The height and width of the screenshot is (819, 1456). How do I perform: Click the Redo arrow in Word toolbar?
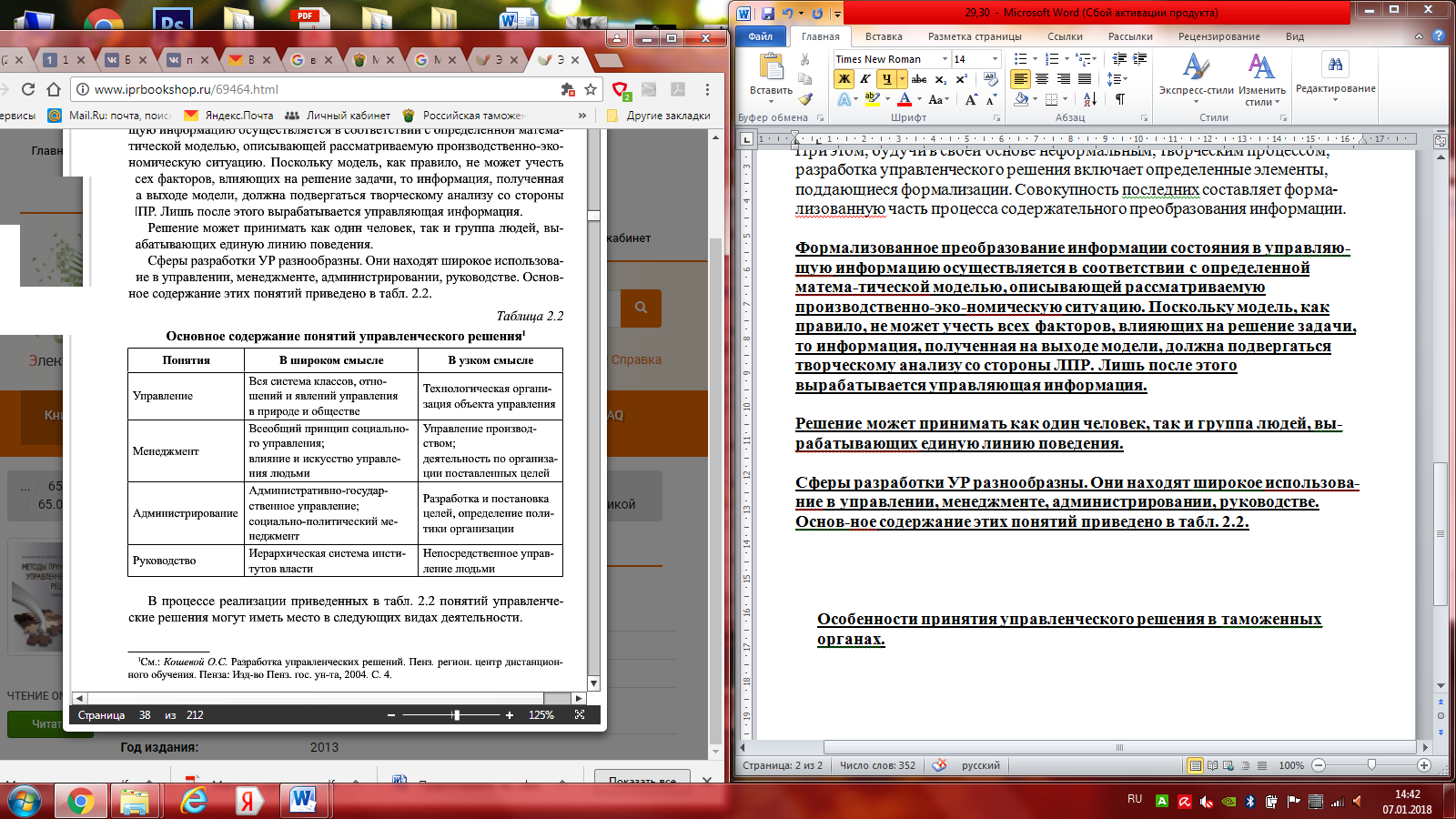(x=817, y=14)
